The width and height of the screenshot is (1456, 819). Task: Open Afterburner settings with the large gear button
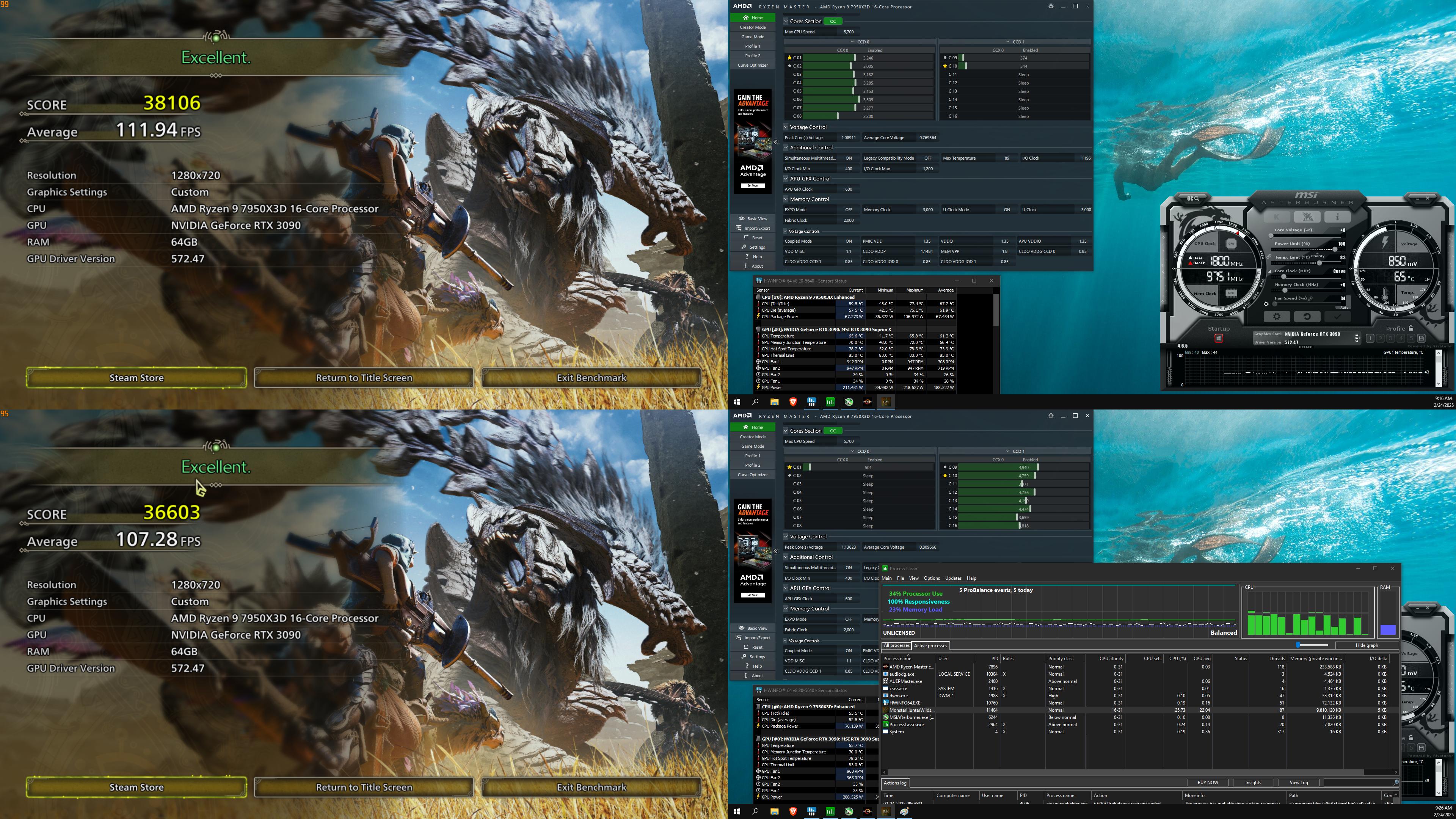point(1277,317)
